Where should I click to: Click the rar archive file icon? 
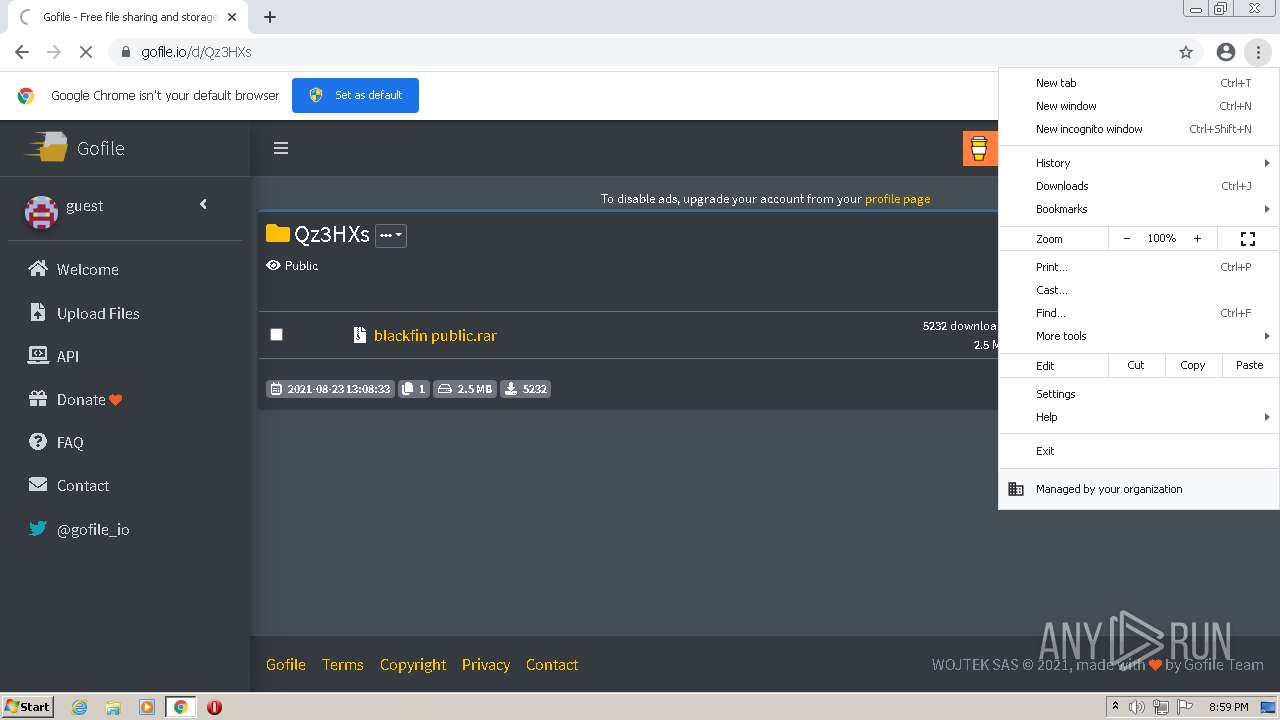pos(360,335)
